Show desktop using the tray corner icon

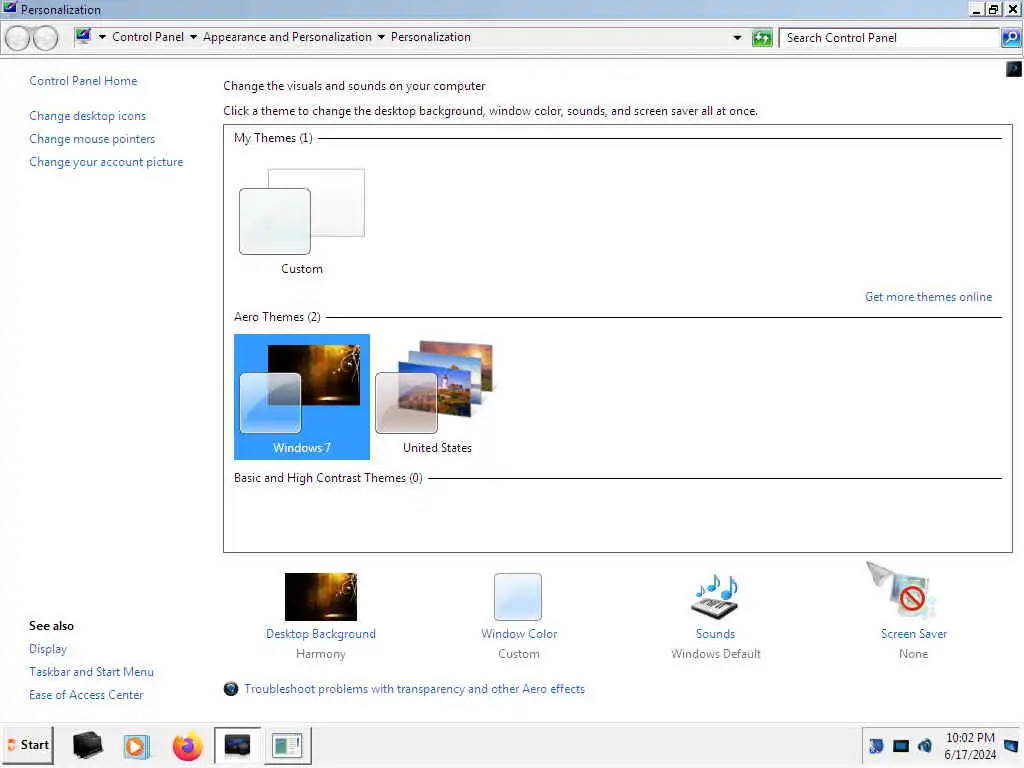pos(1011,745)
